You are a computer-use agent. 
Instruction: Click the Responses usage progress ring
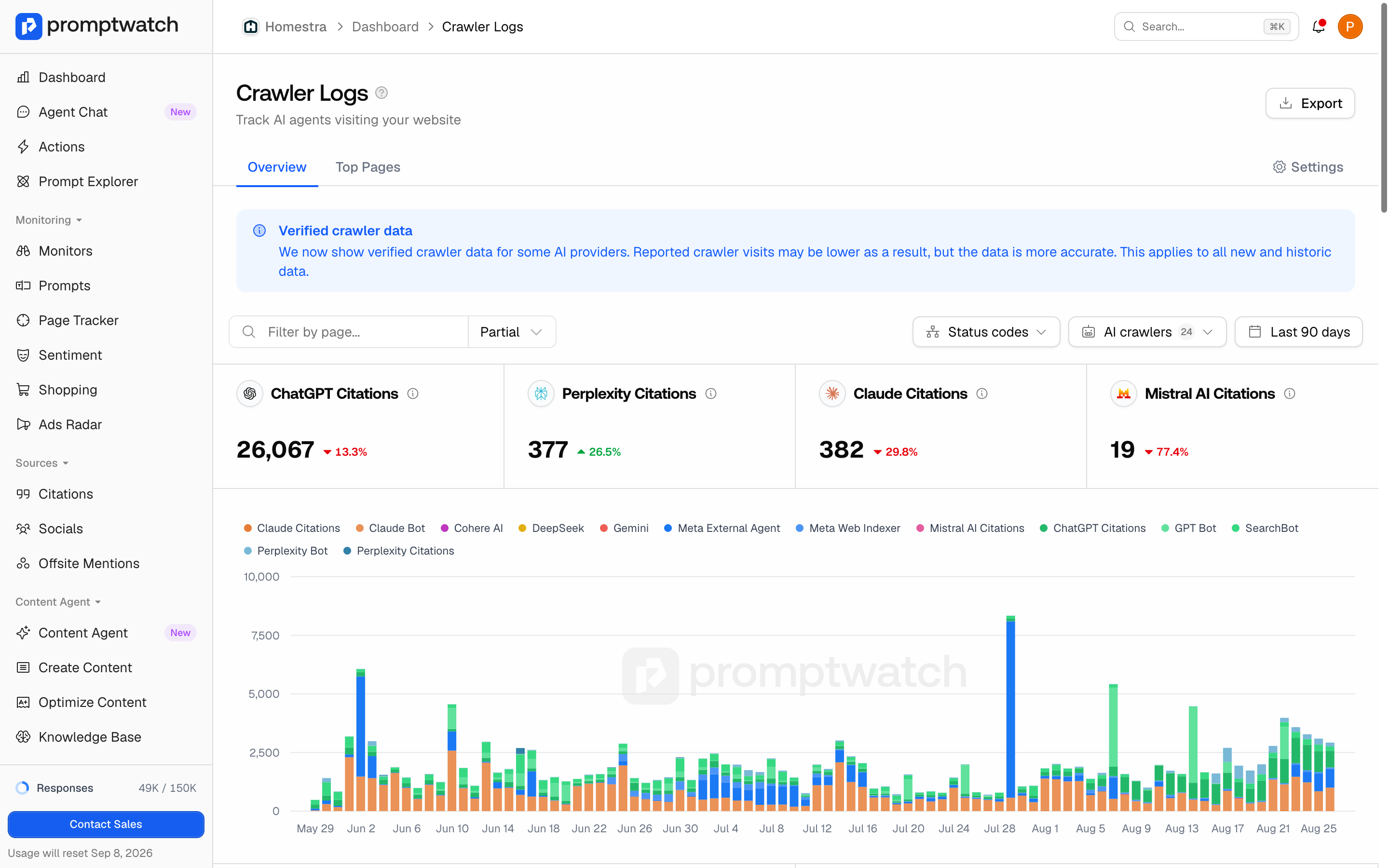(x=22, y=788)
